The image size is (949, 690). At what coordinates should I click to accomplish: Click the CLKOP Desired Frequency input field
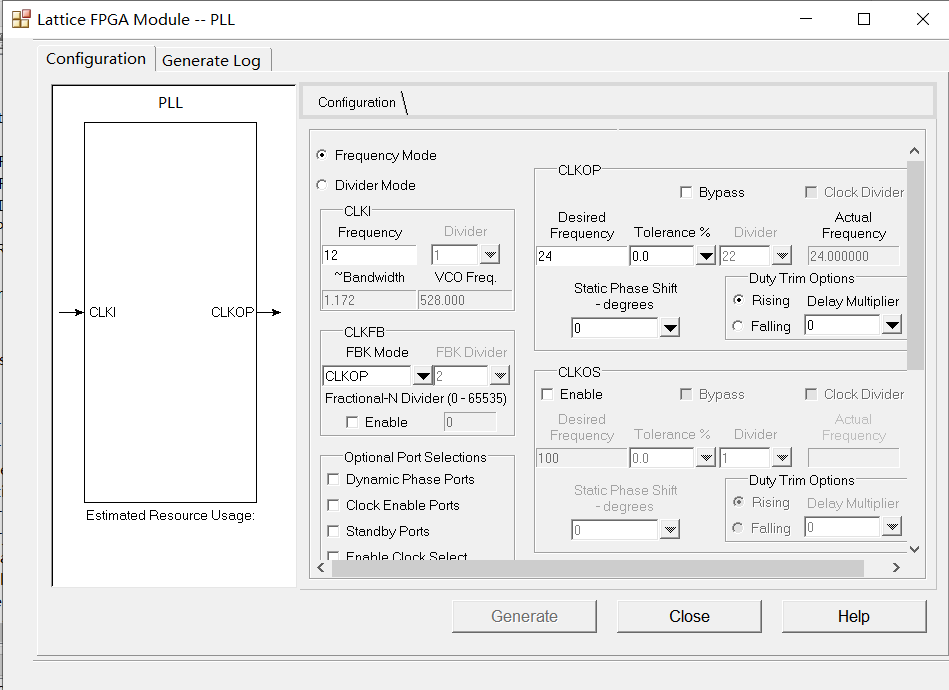coord(582,256)
